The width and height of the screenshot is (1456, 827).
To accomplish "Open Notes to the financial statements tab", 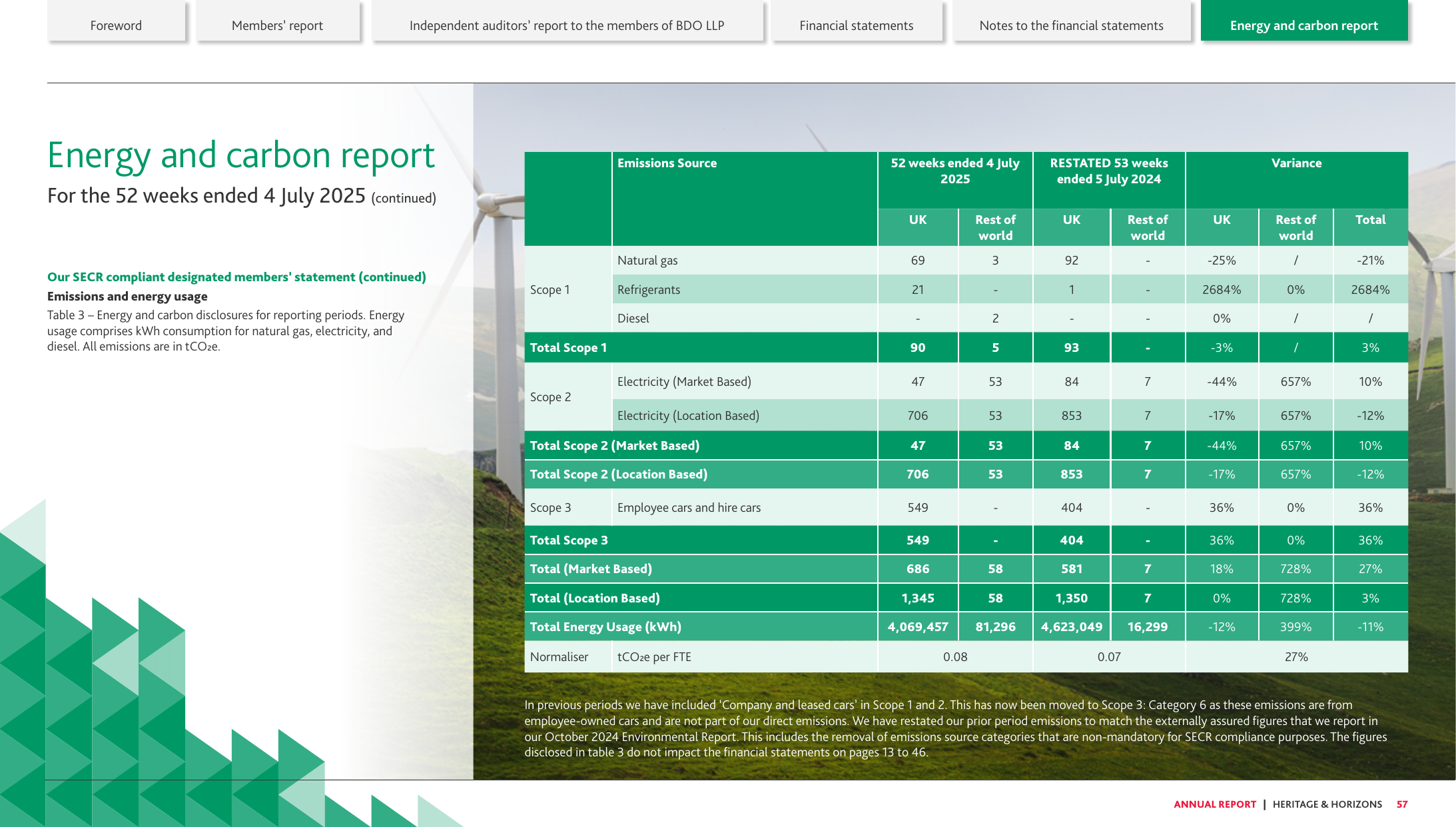I will click(x=1071, y=22).
